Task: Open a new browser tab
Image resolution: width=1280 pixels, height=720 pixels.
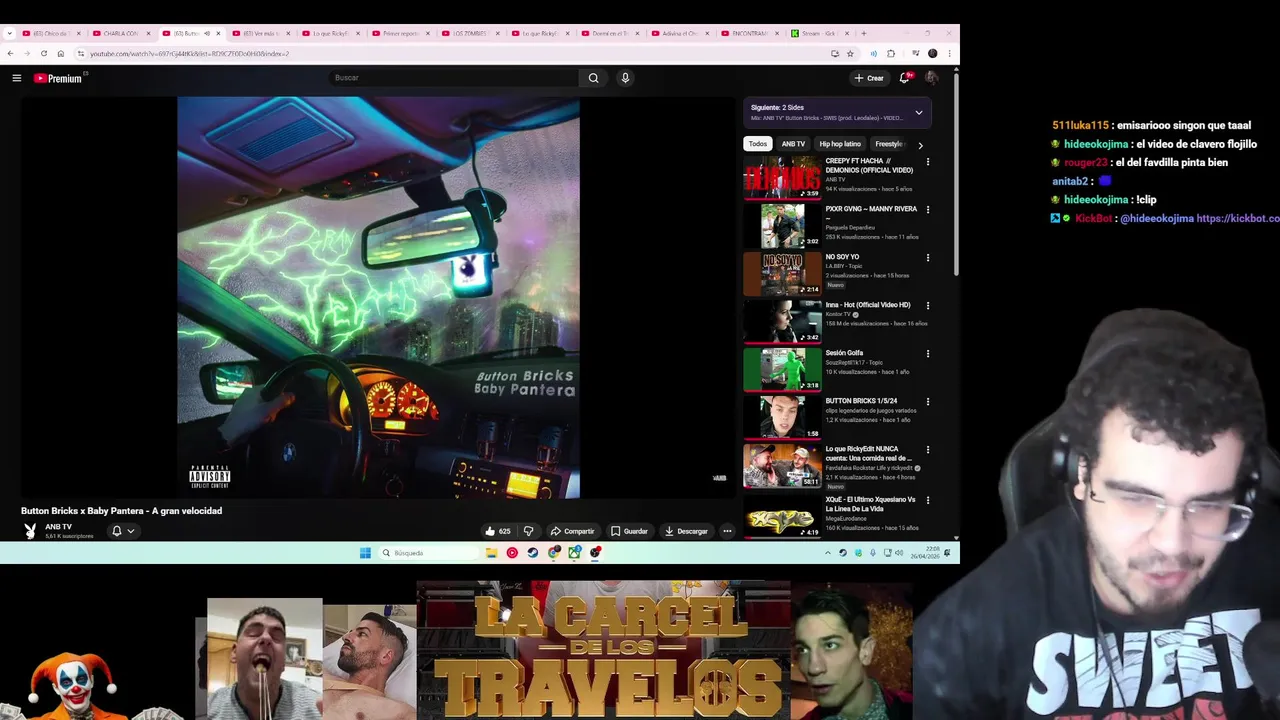Action: 864,33
